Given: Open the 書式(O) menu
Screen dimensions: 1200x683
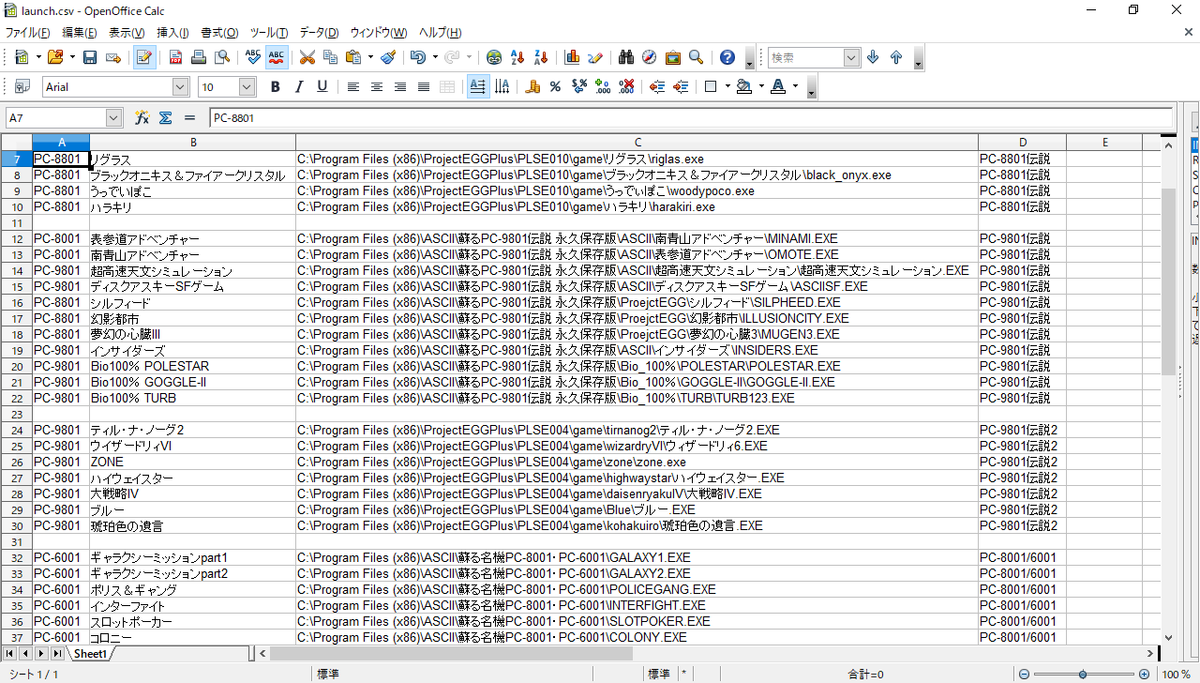Looking at the screenshot, I should coord(219,33).
